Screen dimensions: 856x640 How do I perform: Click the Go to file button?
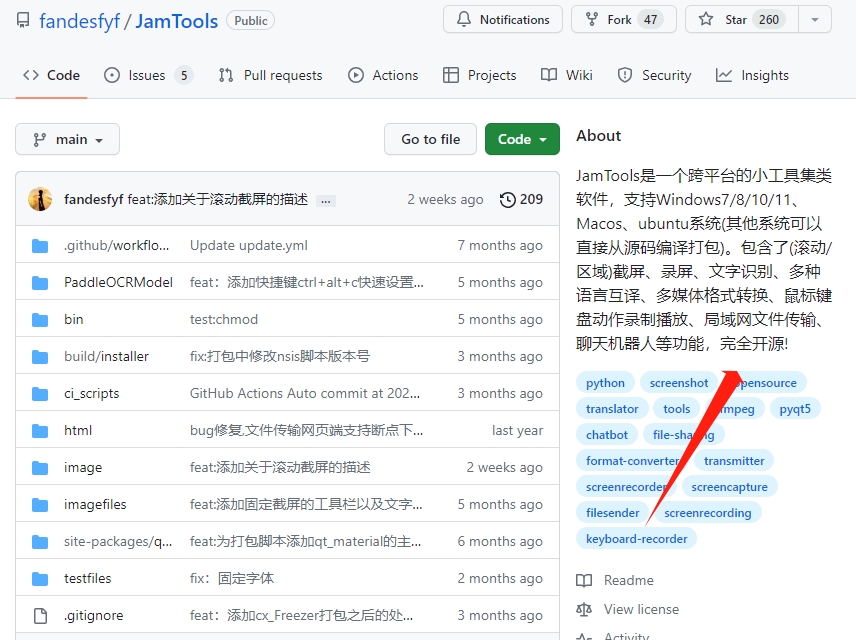pos(430,139)
